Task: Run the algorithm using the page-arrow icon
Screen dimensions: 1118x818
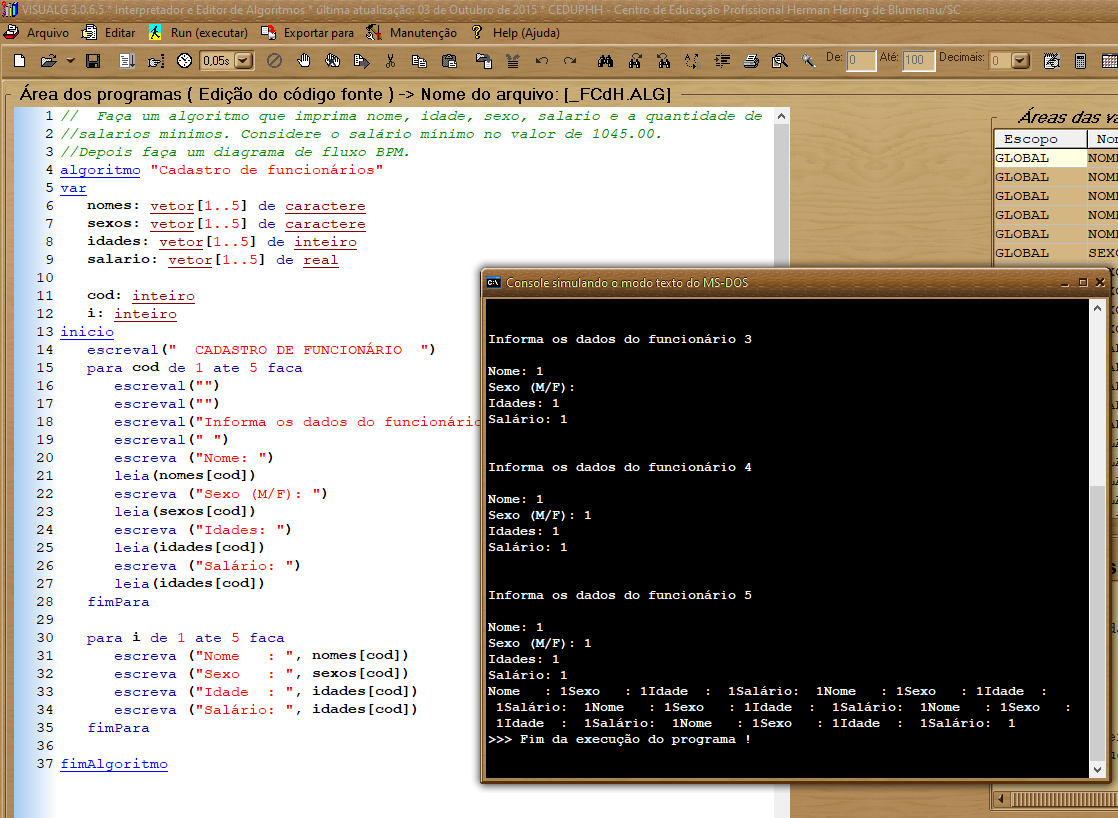Action: pyautogui.click(x=127, y=61)
